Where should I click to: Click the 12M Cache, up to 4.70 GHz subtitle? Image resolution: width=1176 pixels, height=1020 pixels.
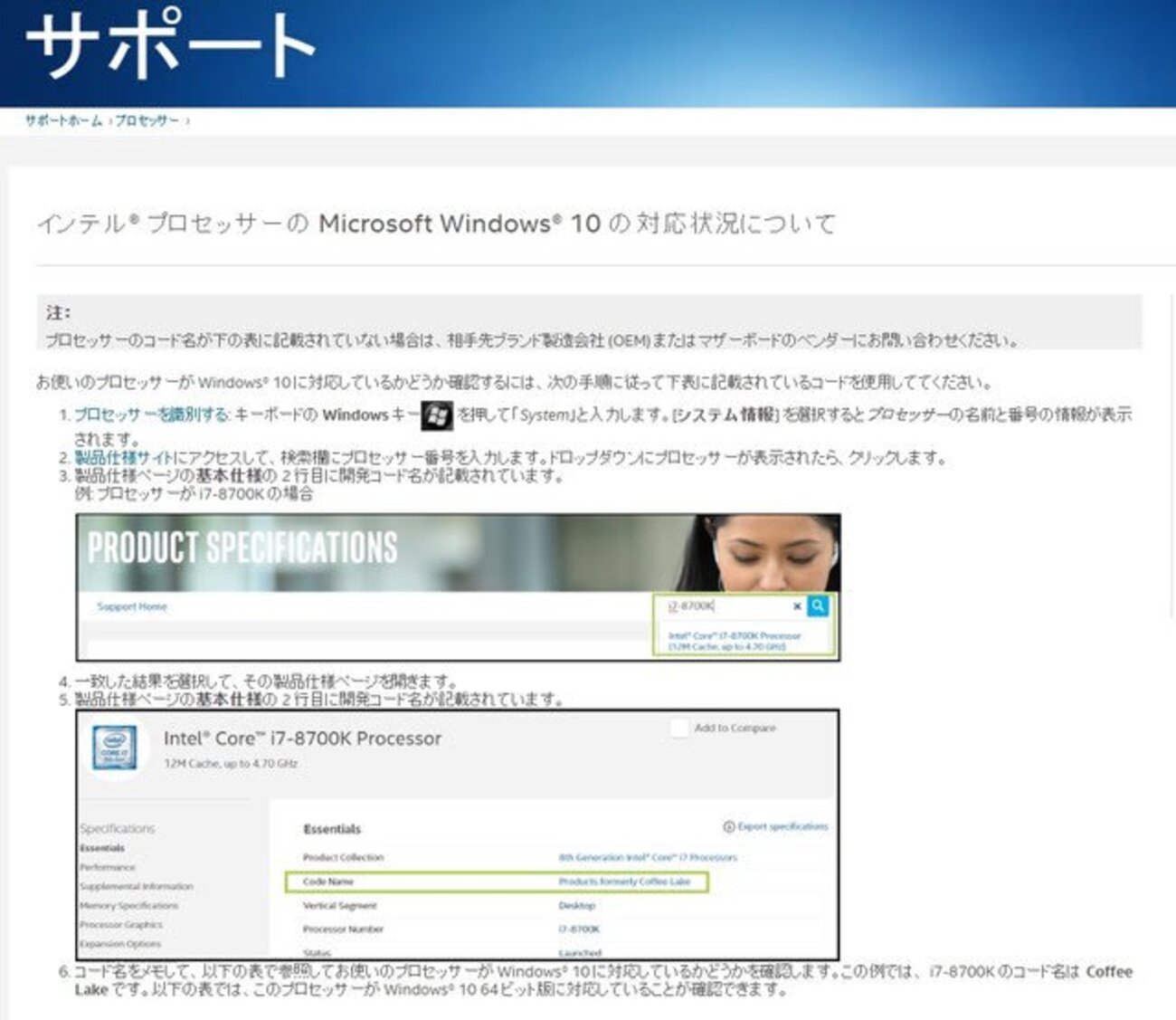click(x=231, y=764)
